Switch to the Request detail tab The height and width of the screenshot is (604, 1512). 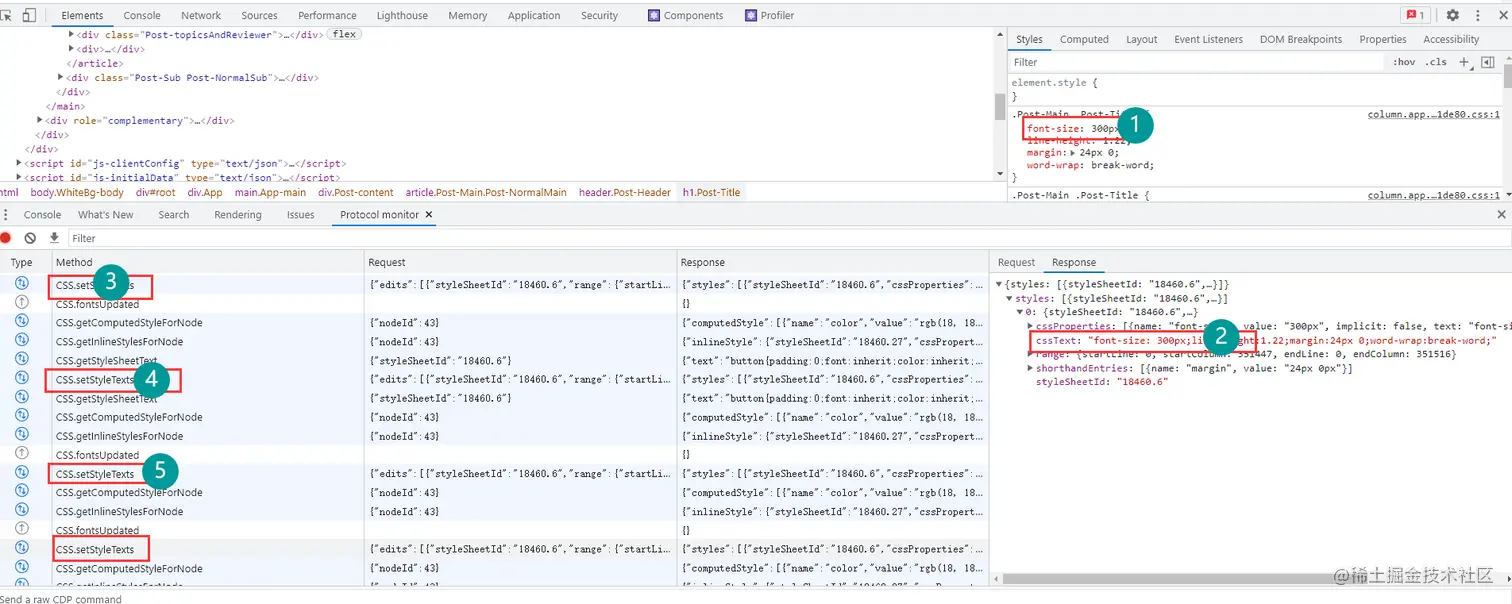[x=1016, y=262]
